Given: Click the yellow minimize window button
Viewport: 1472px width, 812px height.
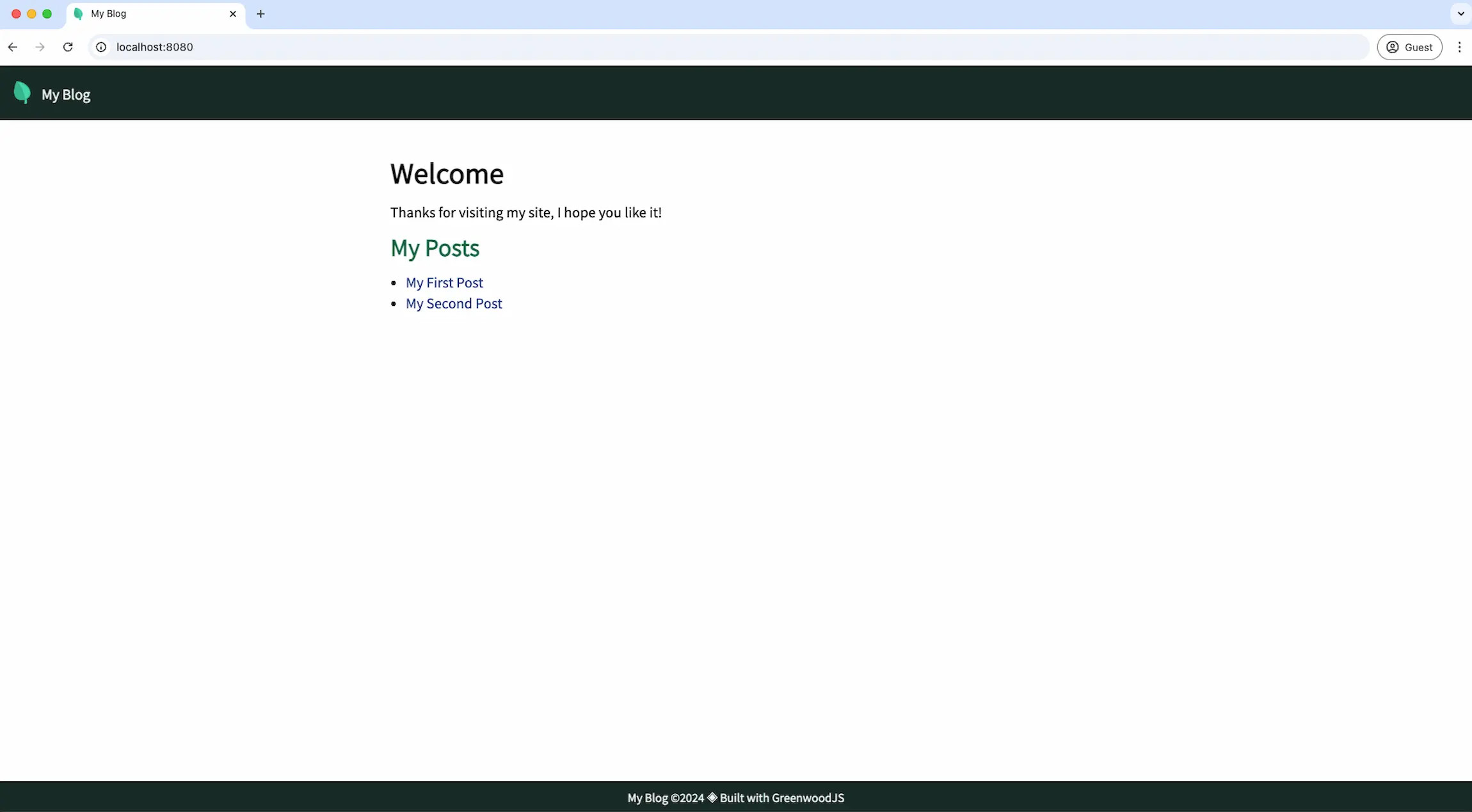Looking at the screenshot, I should pyautogui.click(x=31, y=13).
